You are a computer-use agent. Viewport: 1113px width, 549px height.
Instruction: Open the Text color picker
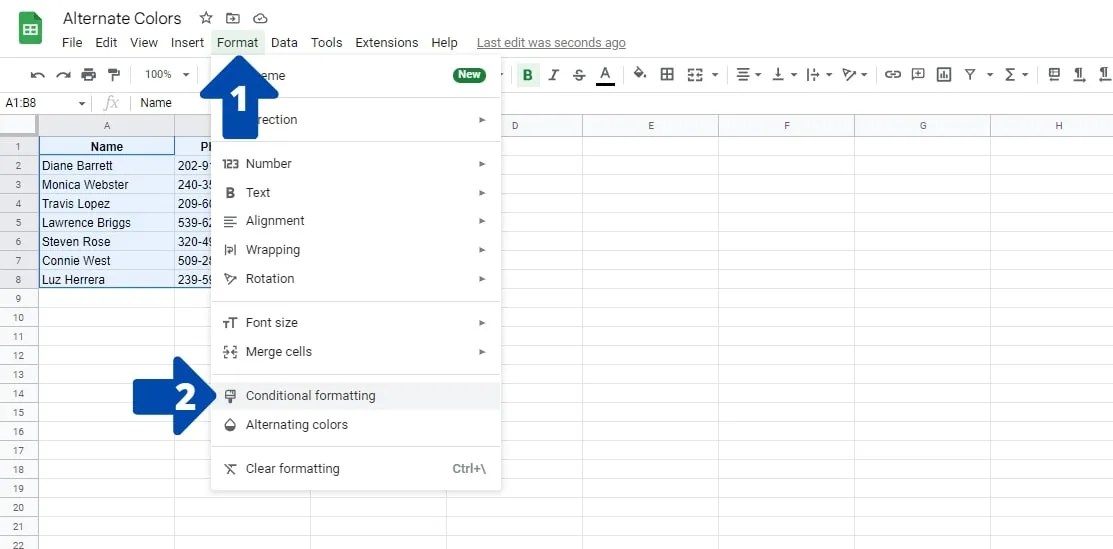605,75
